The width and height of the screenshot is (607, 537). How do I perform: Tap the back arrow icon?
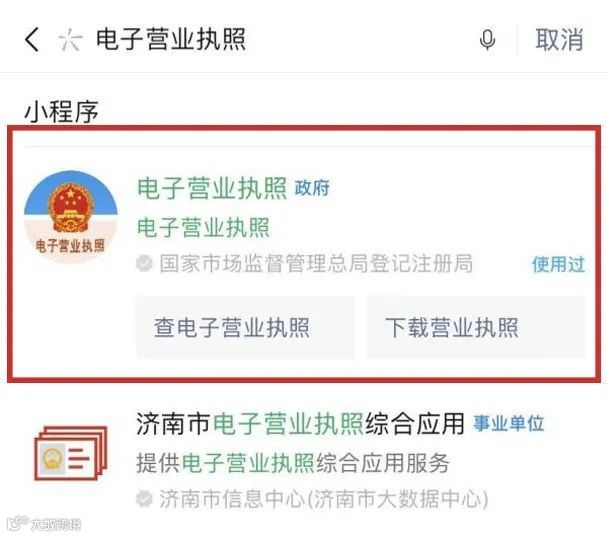click(32, 39)
